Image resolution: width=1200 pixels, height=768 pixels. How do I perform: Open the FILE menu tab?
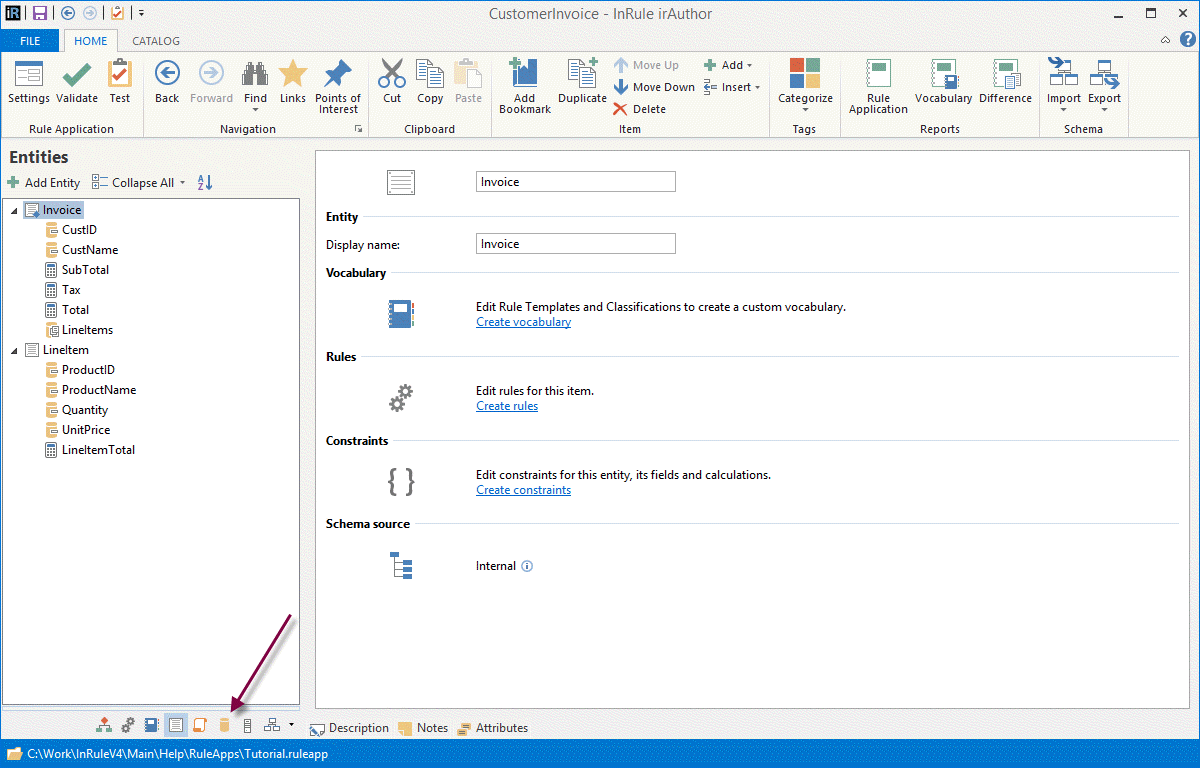(x=30, y=41)
